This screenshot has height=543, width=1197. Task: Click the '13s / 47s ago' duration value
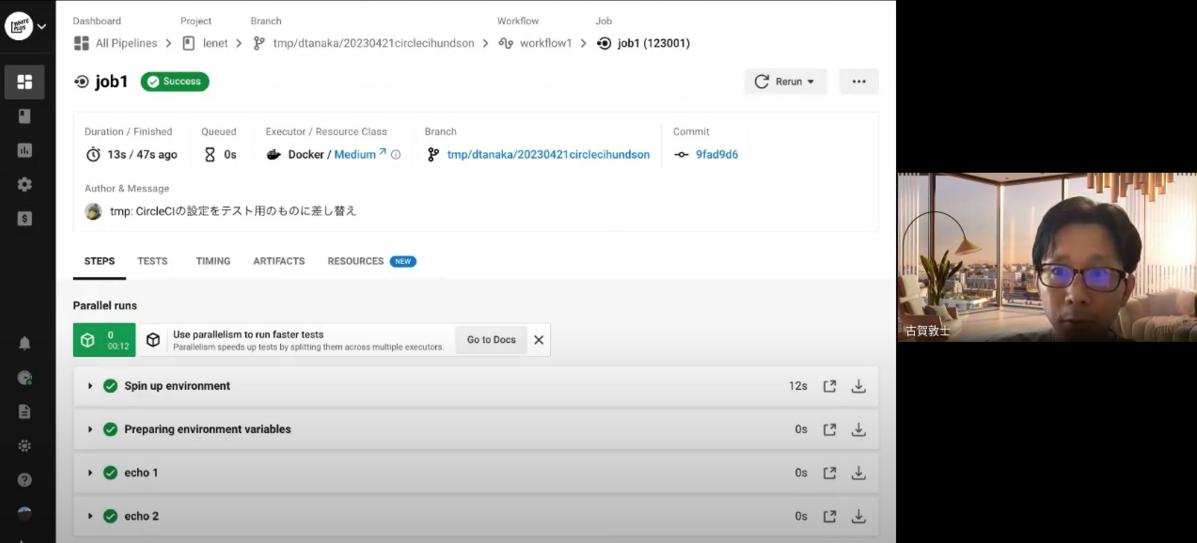[142, 154]
